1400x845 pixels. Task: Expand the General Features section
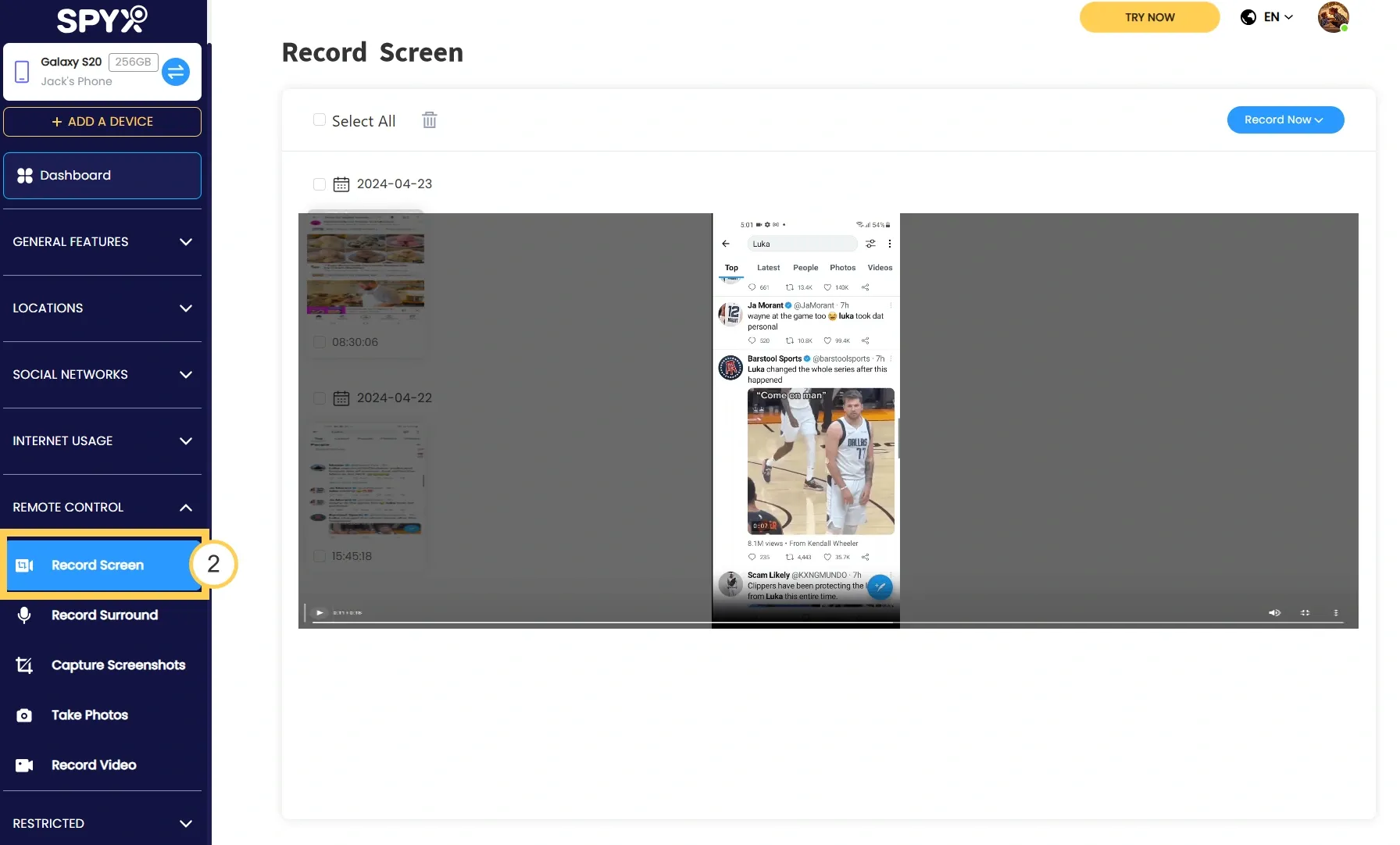102,242
